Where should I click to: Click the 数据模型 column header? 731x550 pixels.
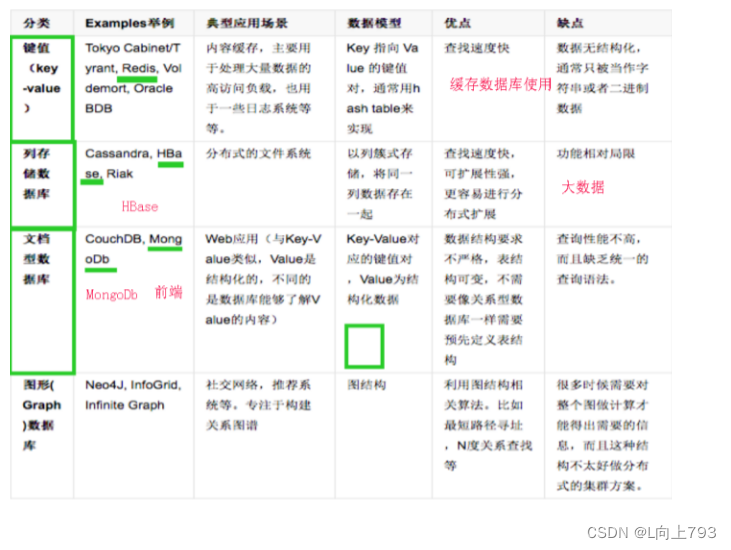[x=383, y=23]
